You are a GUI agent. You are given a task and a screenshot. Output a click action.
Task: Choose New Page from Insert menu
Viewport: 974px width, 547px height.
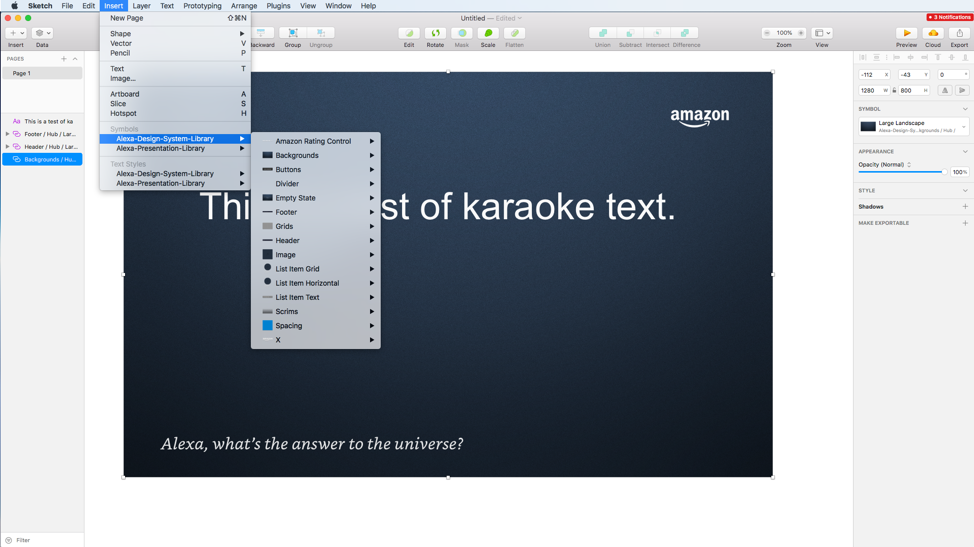(x=175, y=18)
